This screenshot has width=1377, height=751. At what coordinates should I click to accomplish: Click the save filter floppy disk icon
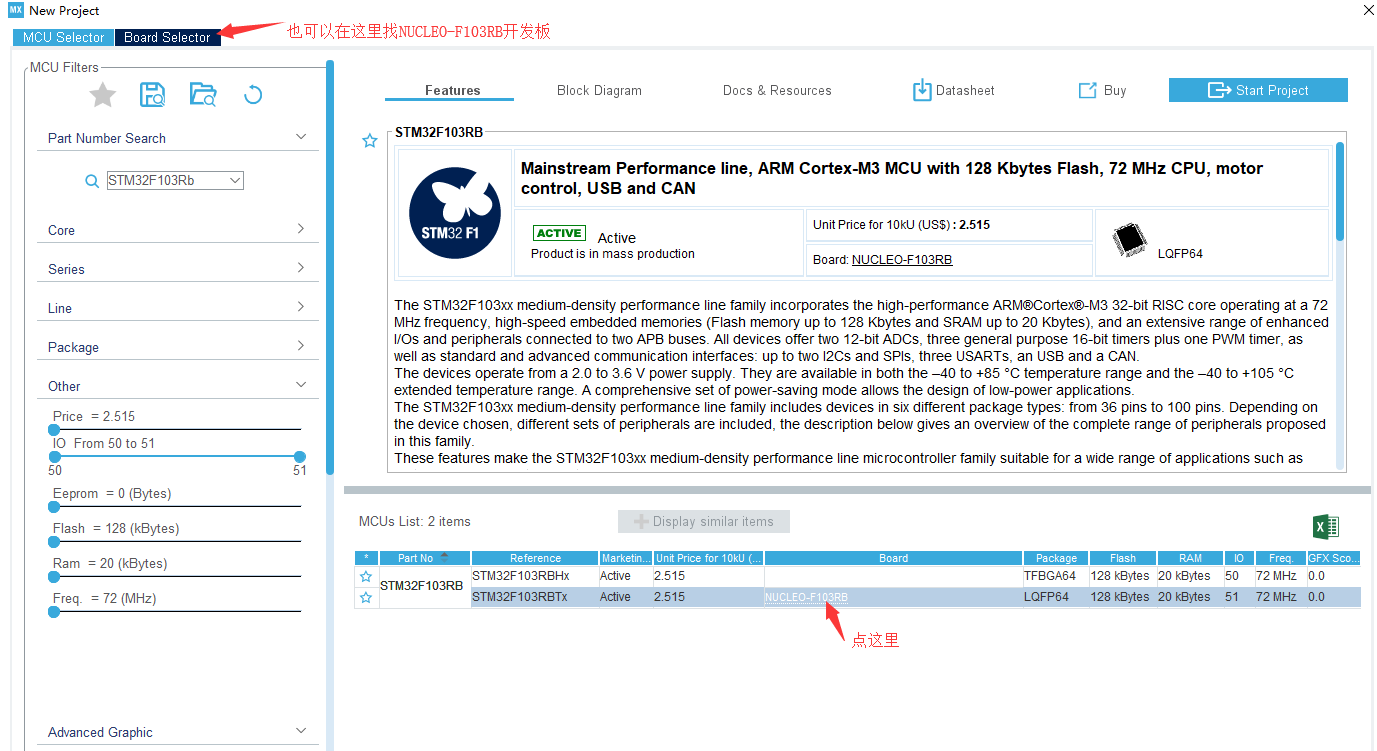[153, 95]
